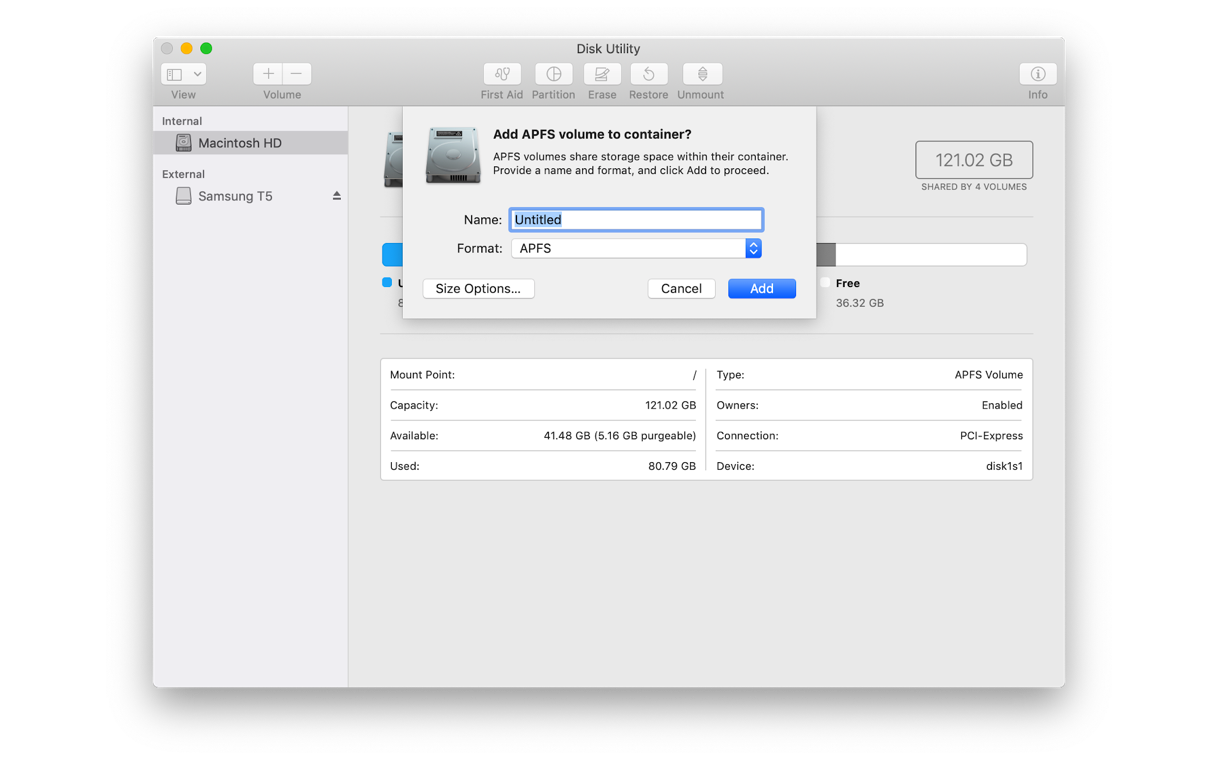Click the Samsung T5 drive icon
Viewport: 1216px width, 760px height.
[183, 196]
